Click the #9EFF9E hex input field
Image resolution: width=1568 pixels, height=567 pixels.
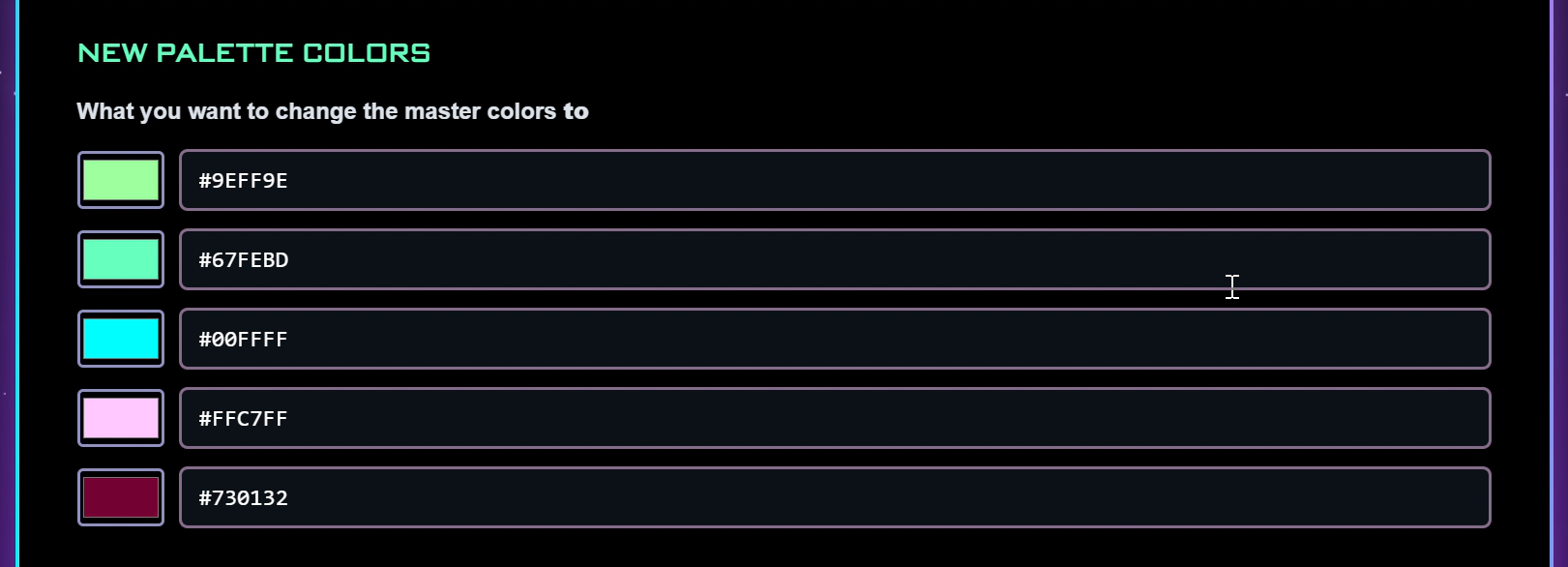click(x=834, y=180)
